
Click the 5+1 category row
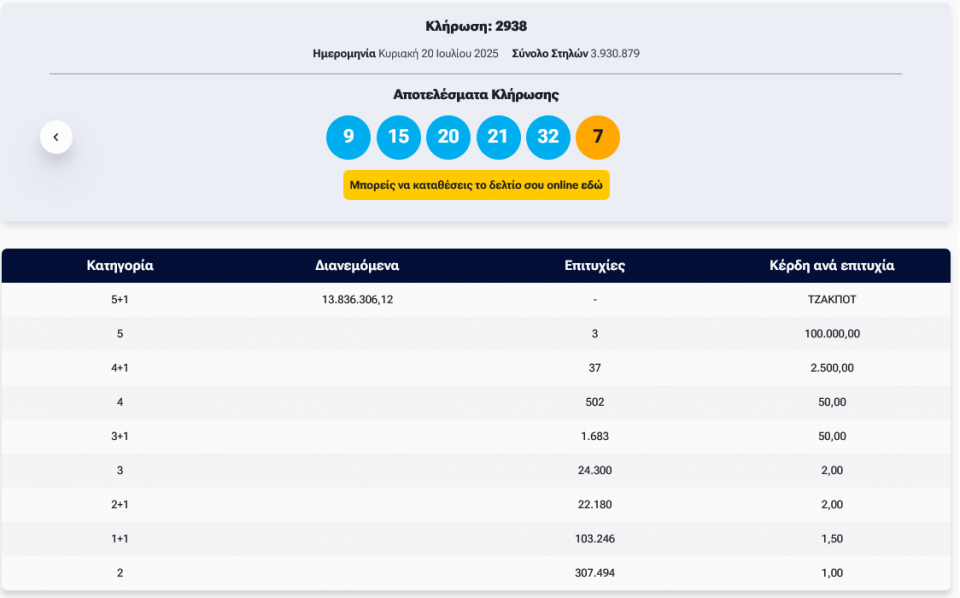(120, 300)
